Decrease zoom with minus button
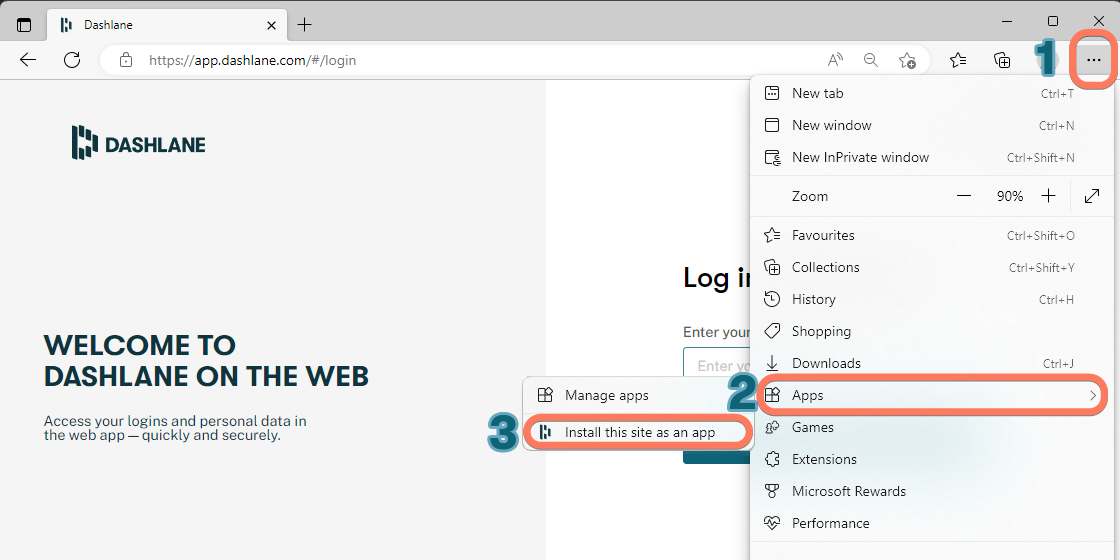Screen dimensions: 1120x560 point(964,196)
